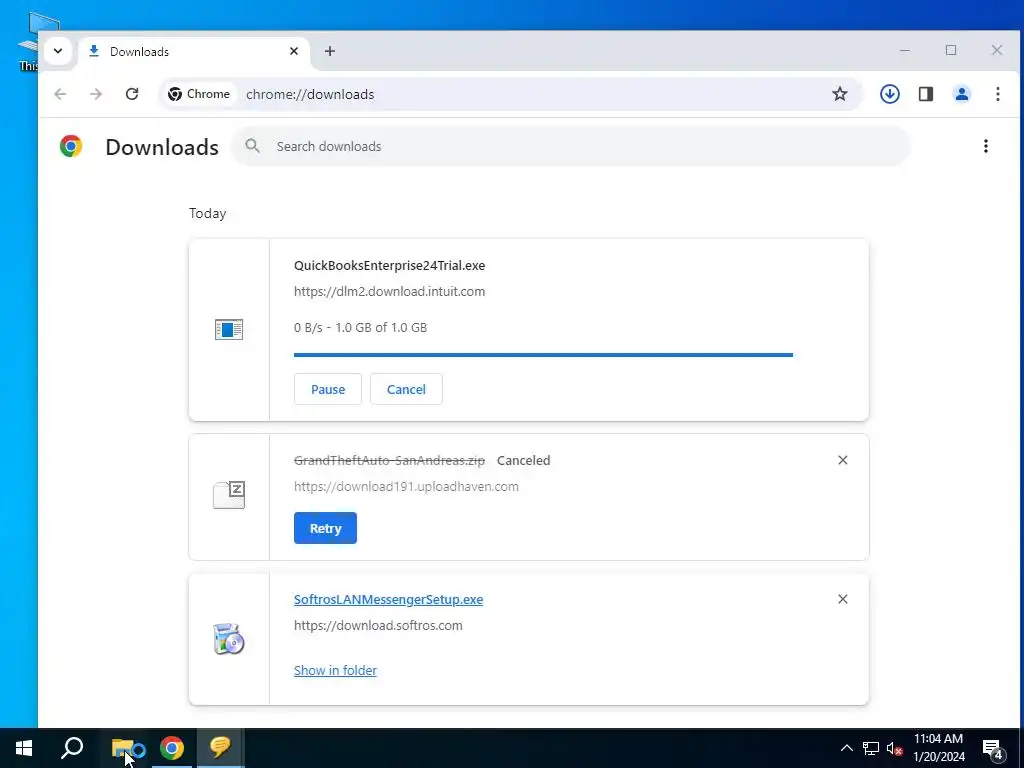This screenshot has width=1024, height=768.
Task: Click the Chrome logo beside Downloads
Action: coord(71,146)
